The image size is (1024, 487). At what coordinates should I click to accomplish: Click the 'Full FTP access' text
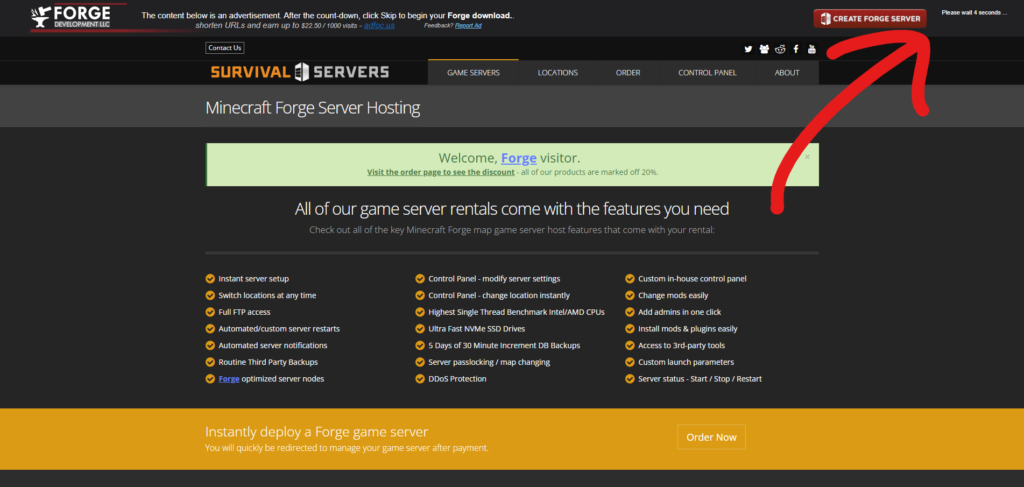[244, 312]
